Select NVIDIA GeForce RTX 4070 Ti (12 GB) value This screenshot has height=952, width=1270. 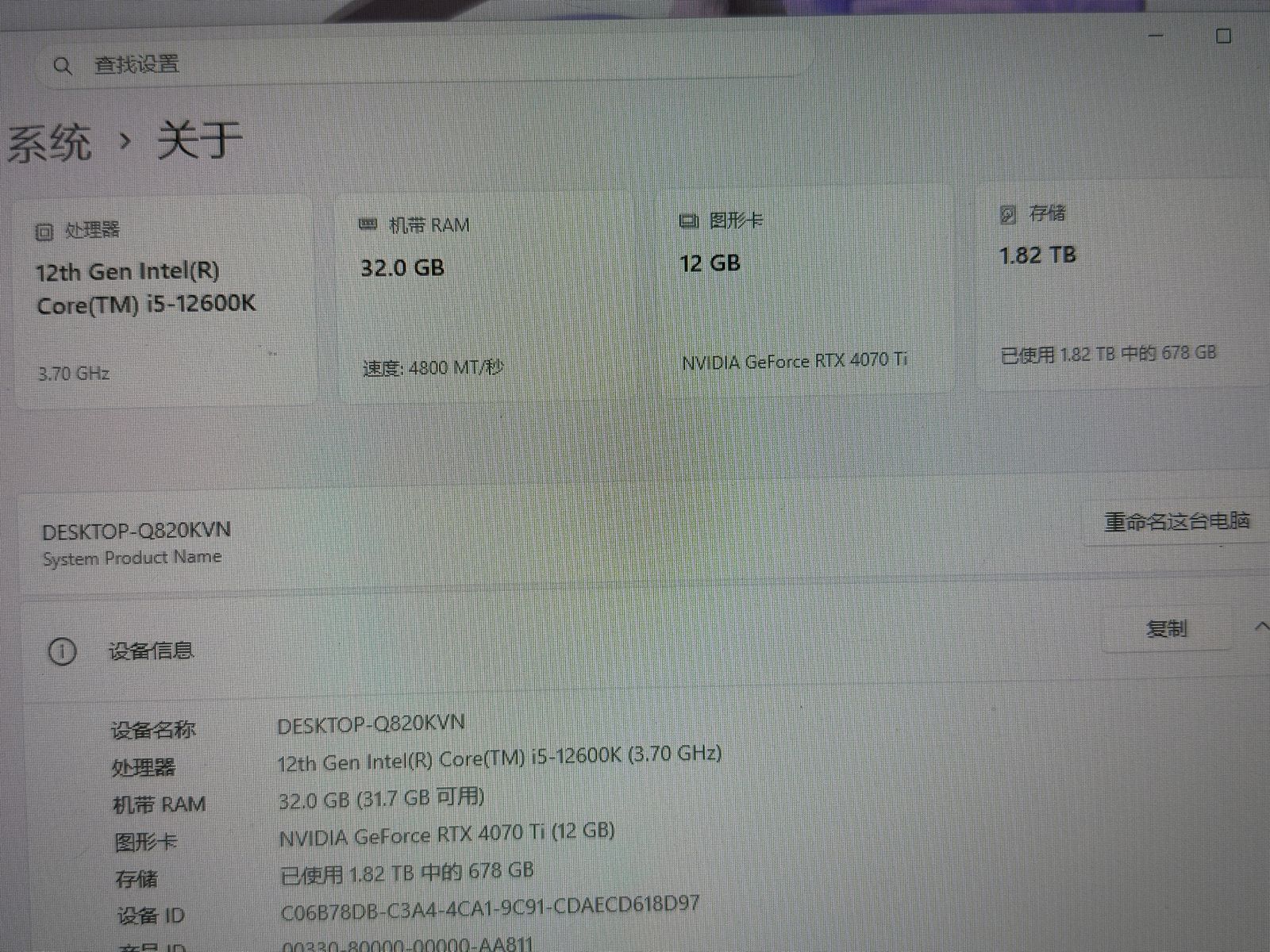coord(447,834)
